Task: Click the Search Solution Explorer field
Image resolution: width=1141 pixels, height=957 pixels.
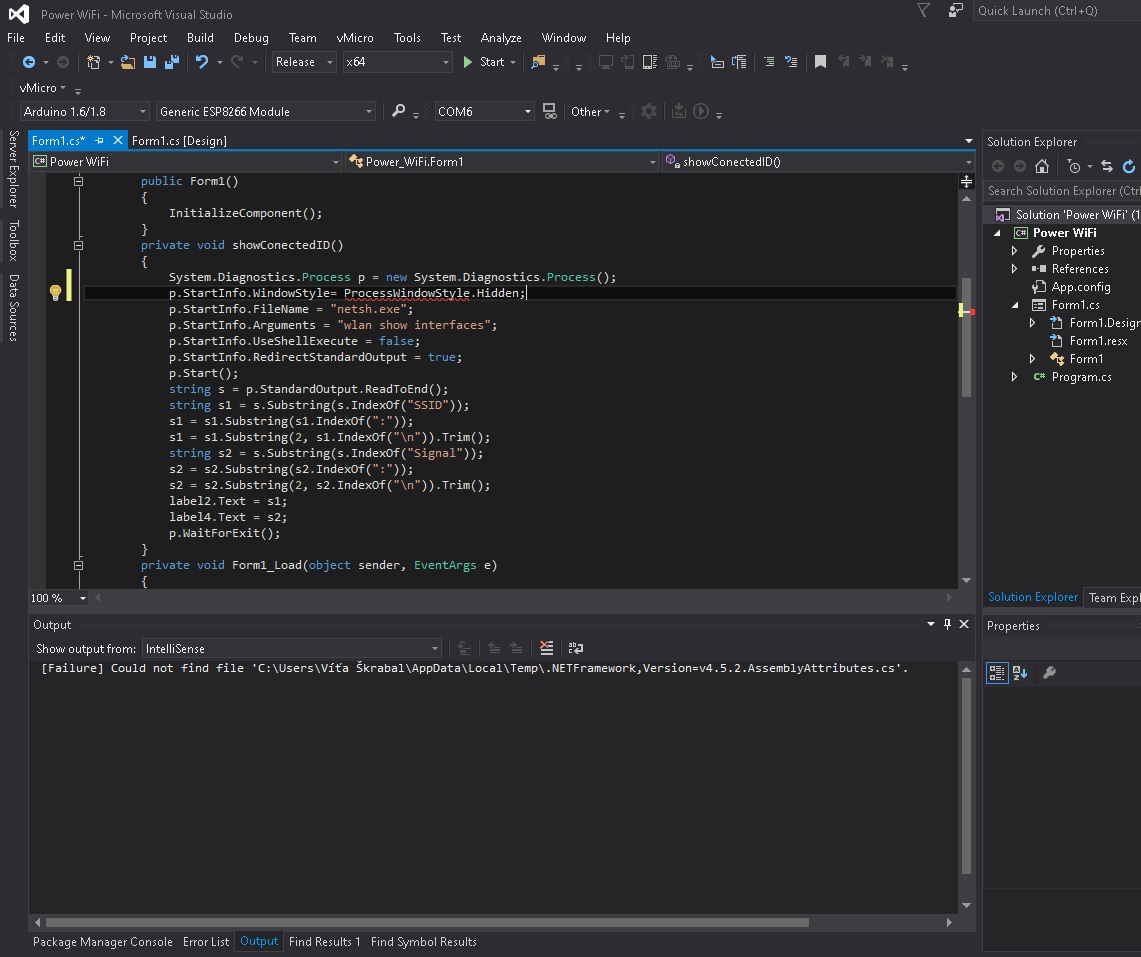Action: [x=1062, y=191]
